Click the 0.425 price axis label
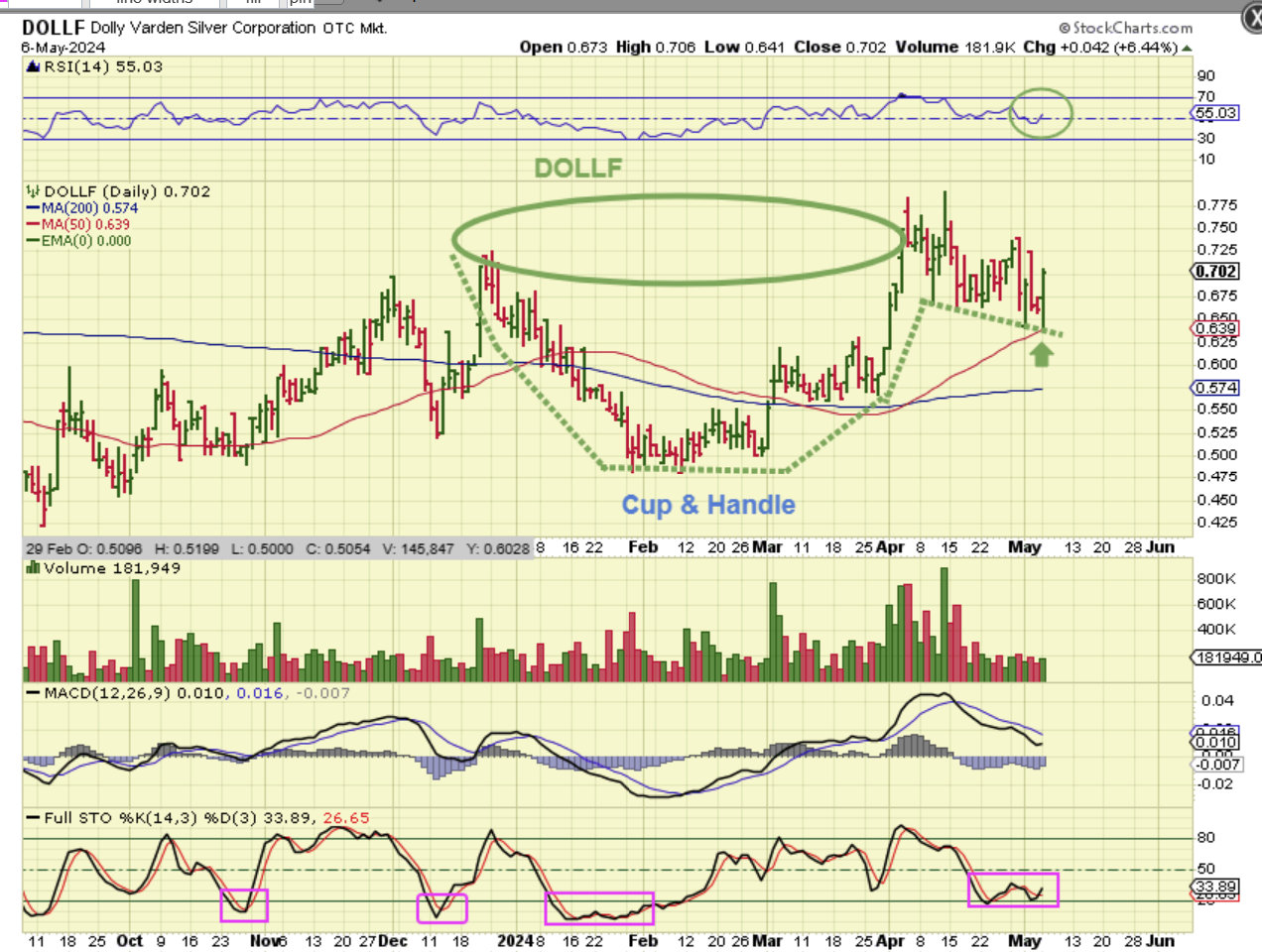1262x952 pixels. coord(1217,523)
